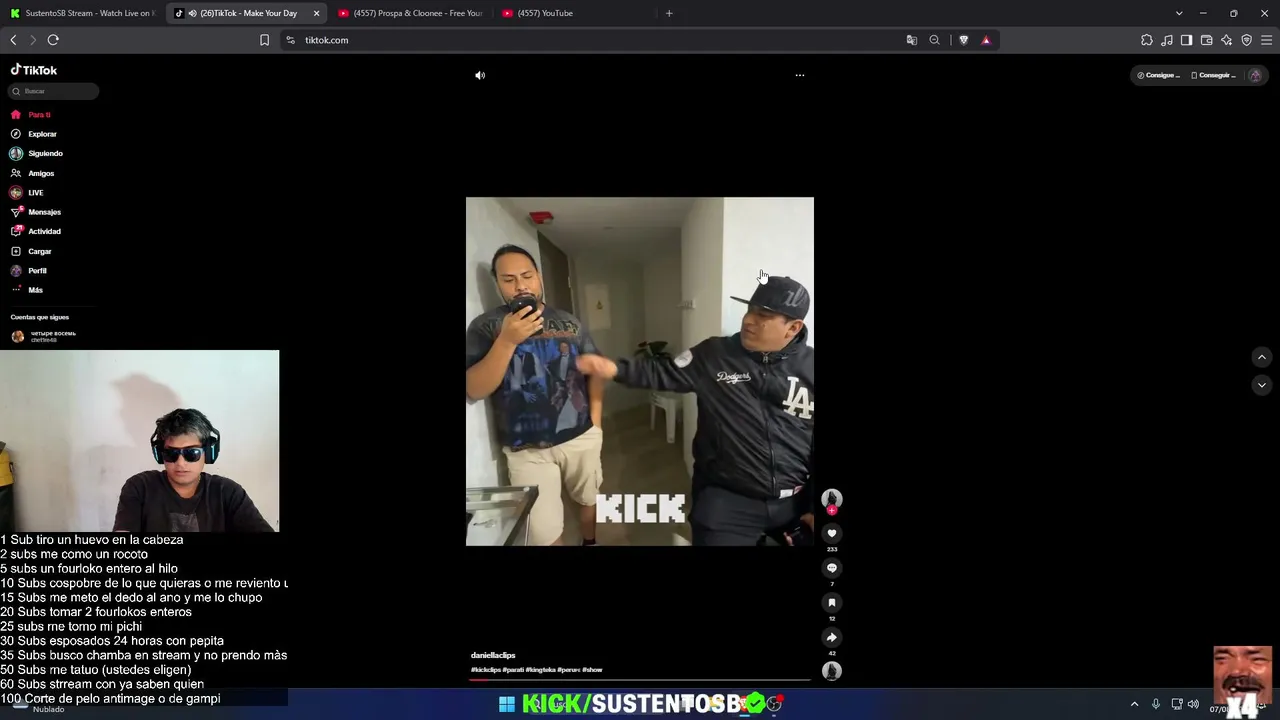Open the taskbar network icon

1177,704
